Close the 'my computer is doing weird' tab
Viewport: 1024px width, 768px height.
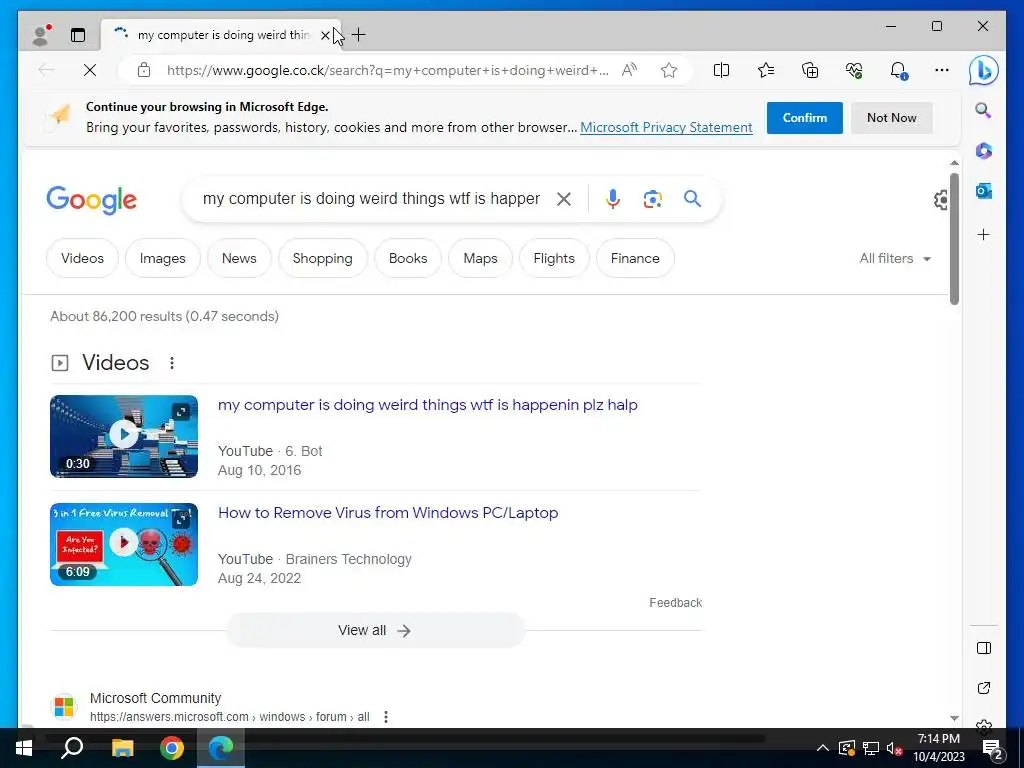[325, 35]
